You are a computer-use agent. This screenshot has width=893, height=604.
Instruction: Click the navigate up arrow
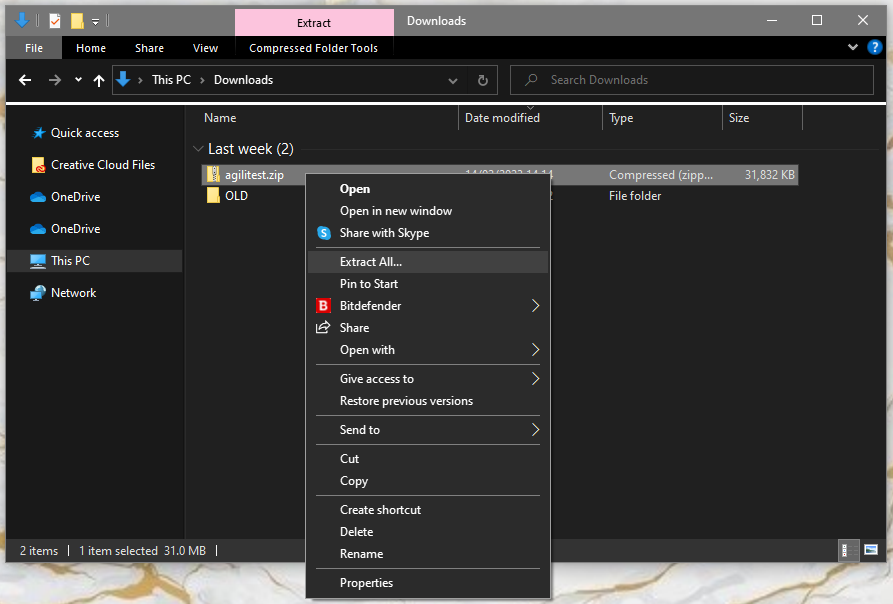(98, 80)
